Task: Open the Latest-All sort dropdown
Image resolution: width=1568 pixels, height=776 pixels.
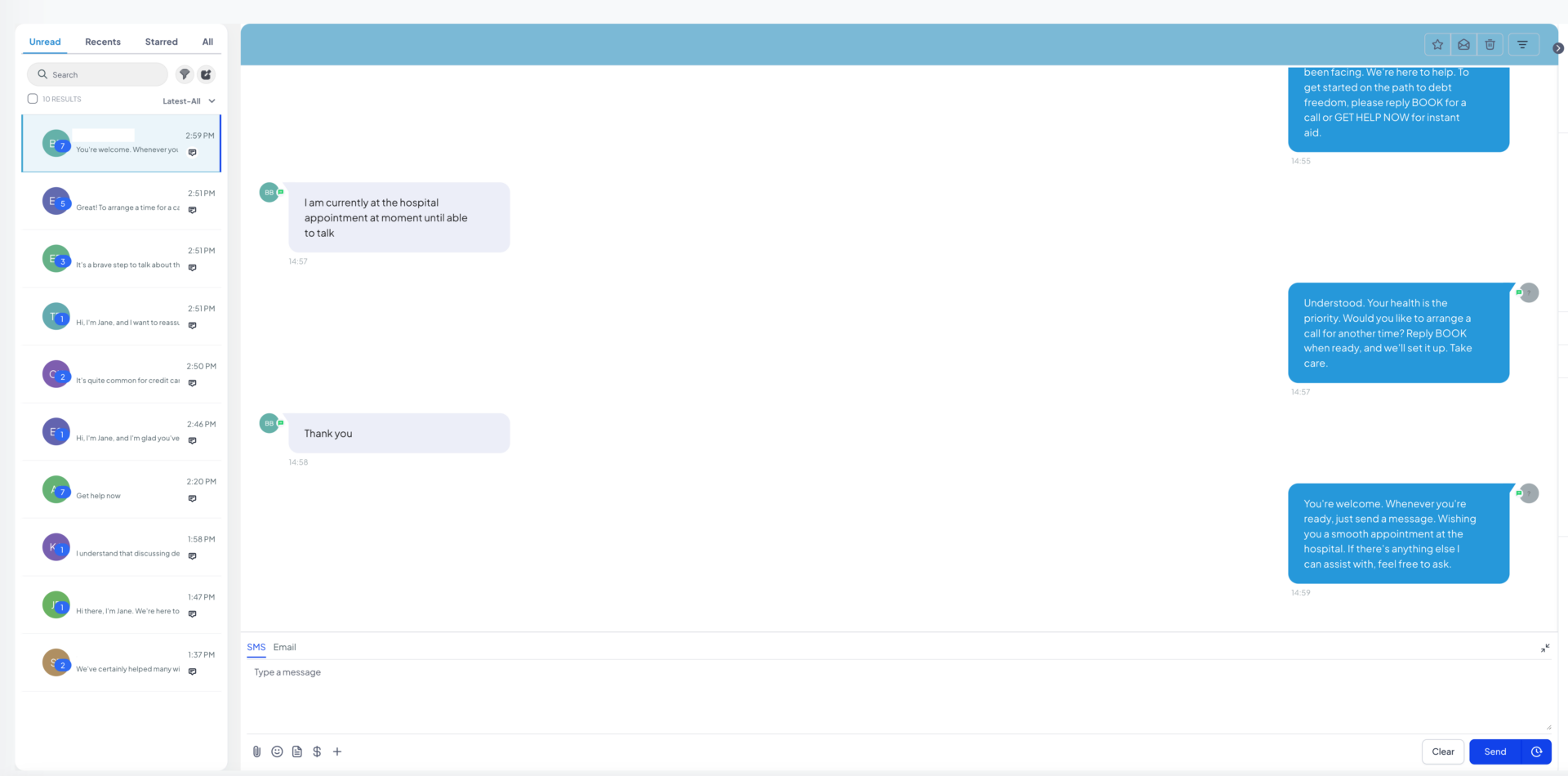Action: point(189,101)
